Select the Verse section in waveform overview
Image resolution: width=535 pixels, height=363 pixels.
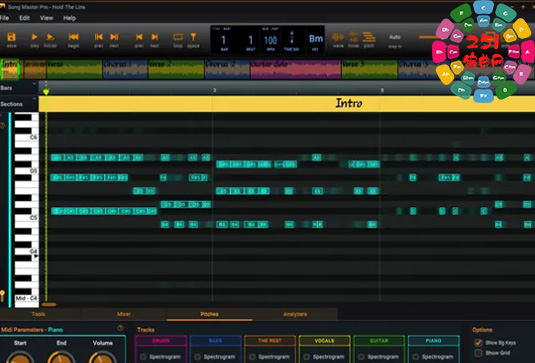(74, 69)
